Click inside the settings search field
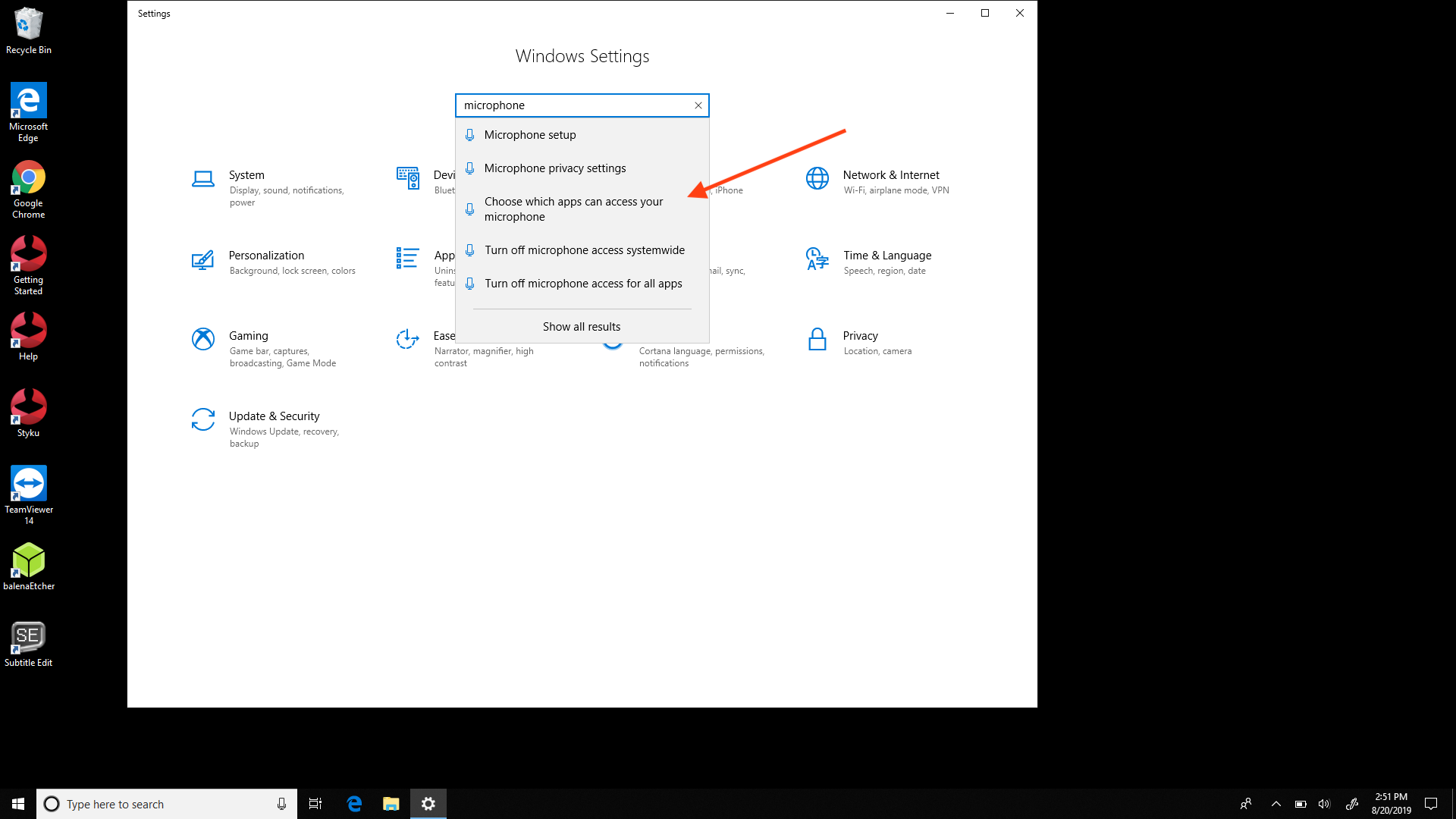This screenshot has width=1456, height=819. [x=573, y=105]
